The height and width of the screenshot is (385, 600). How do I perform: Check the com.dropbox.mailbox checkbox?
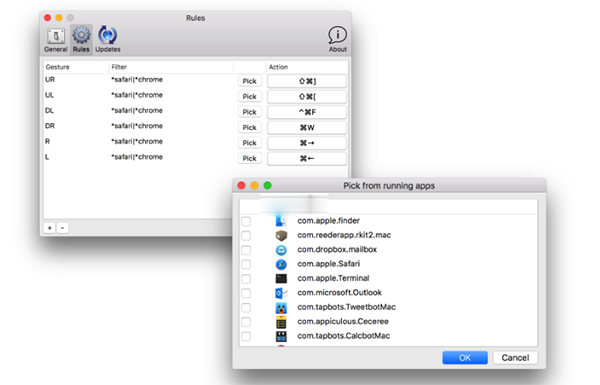[x=246, y=250]
